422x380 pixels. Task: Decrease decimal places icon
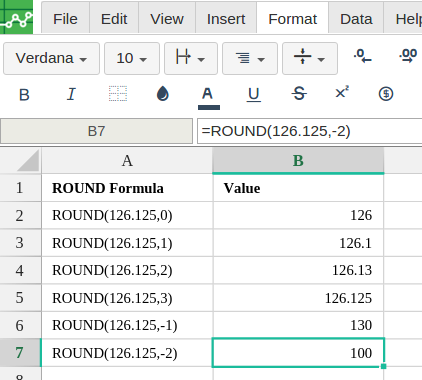(x=363, y=56)
